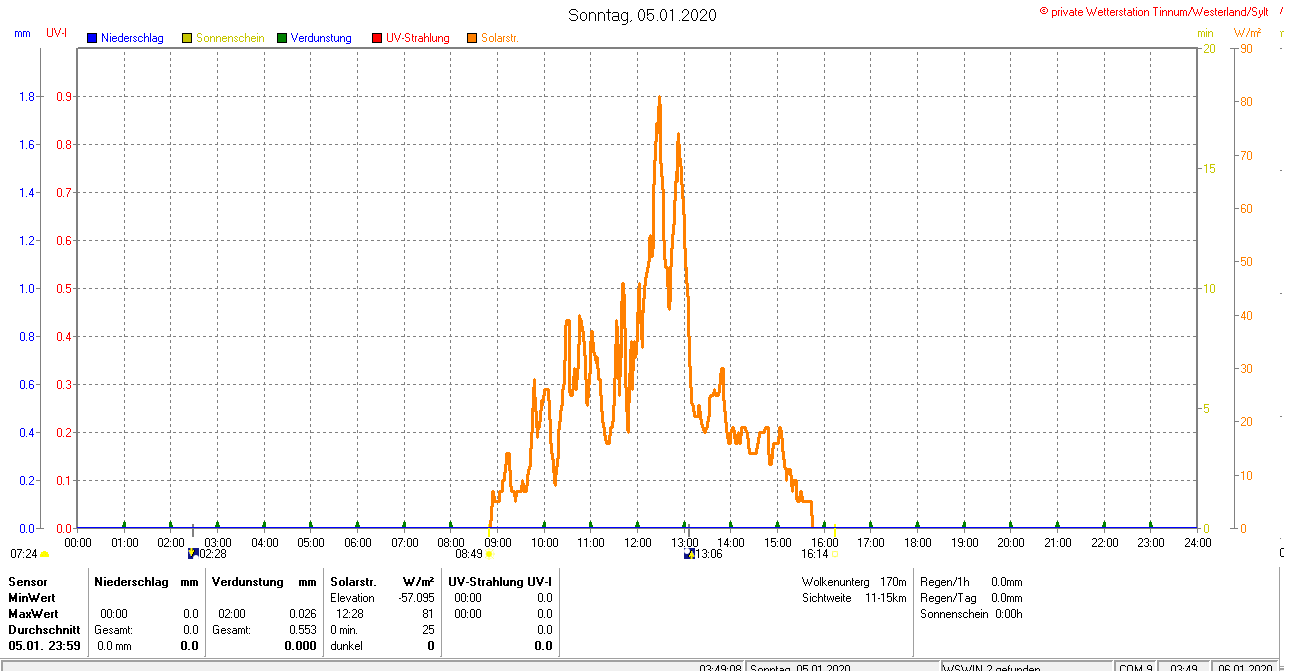The width and height of the screenshot is (1310, 671).
Task: Click the red UV-I axis unit label
Action: (x=57, y=33)
